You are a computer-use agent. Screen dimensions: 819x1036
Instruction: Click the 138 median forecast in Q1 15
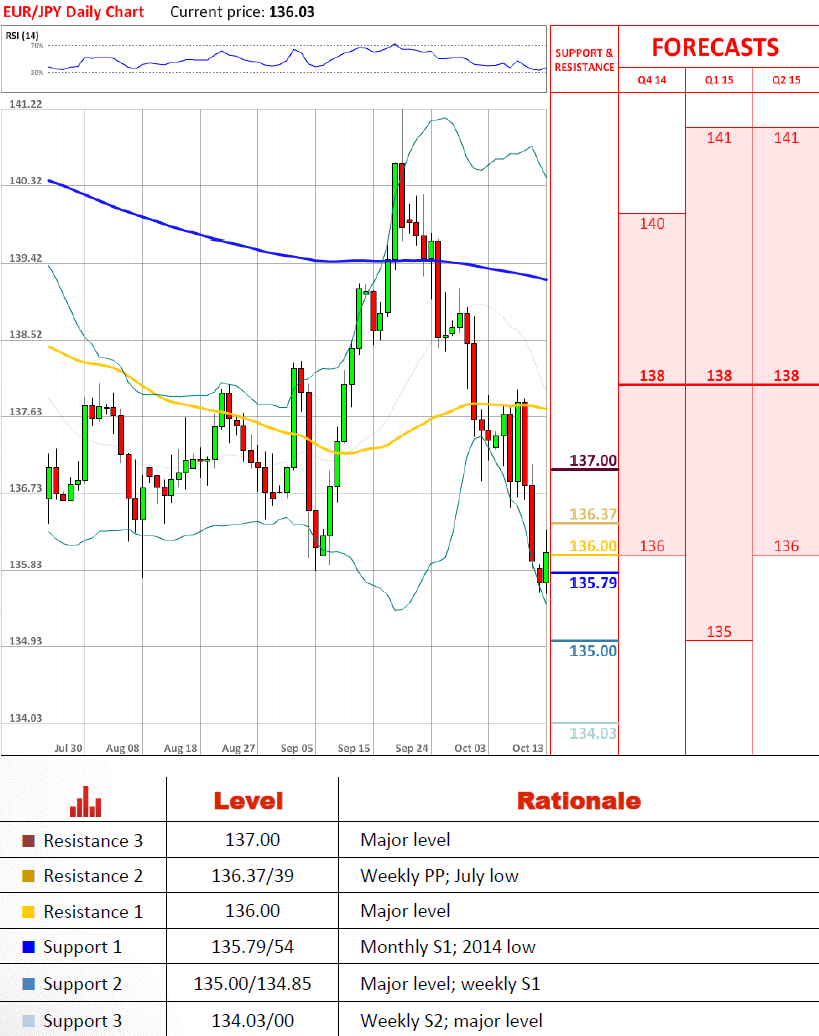[x=719, y=376]
